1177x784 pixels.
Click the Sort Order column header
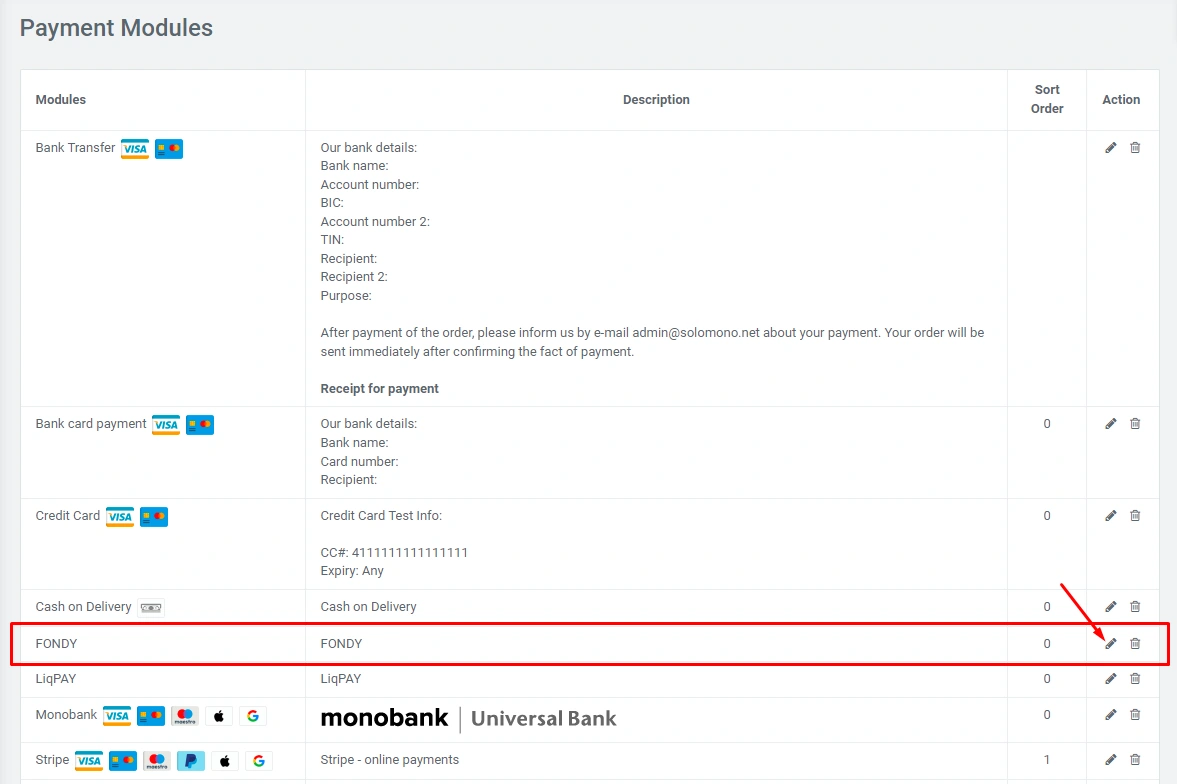tap(1047, 99)
